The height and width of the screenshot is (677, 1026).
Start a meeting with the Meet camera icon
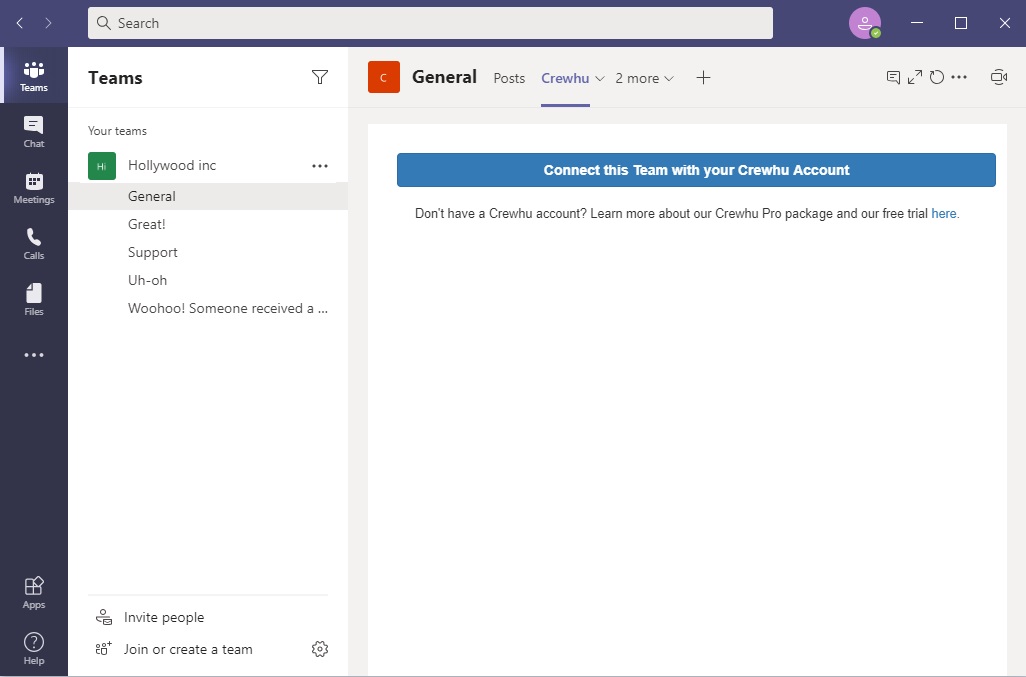coord(999,77)
